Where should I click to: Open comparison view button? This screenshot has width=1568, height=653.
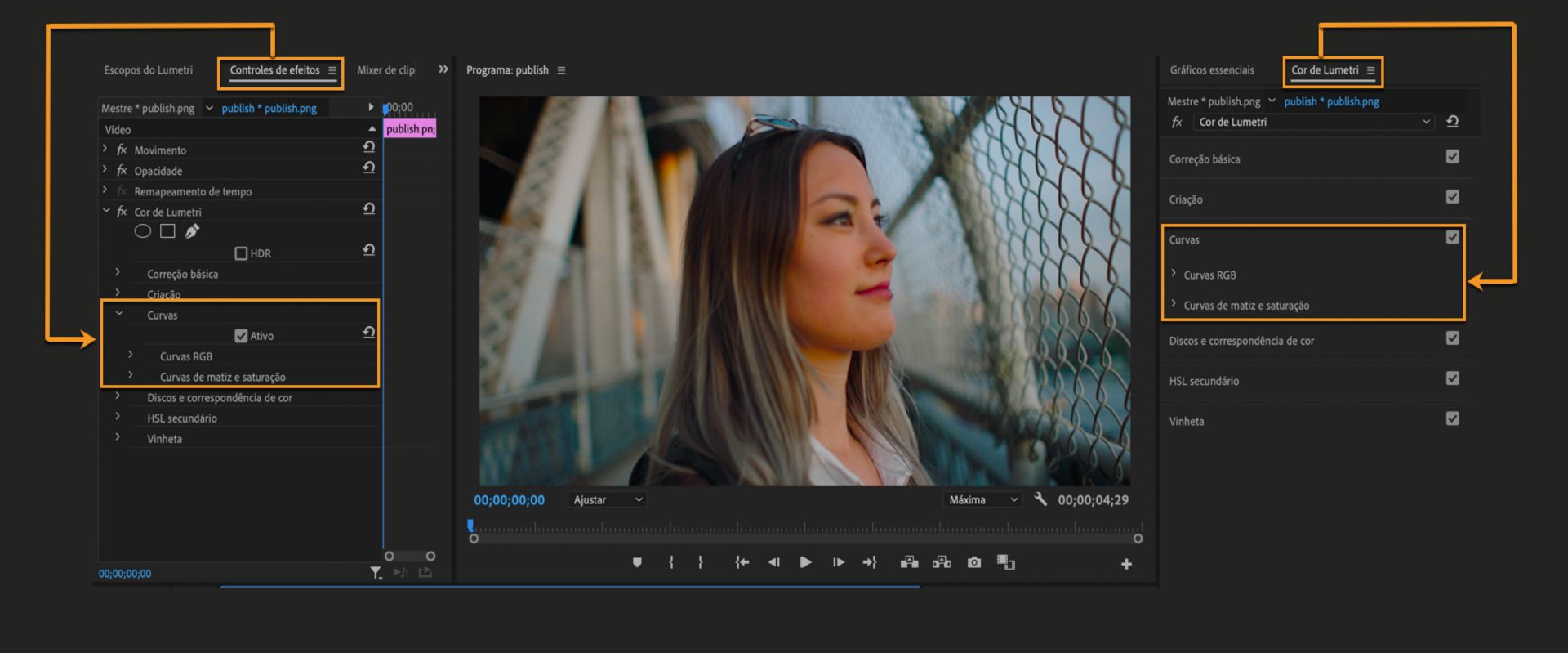tap(1006, 562)
